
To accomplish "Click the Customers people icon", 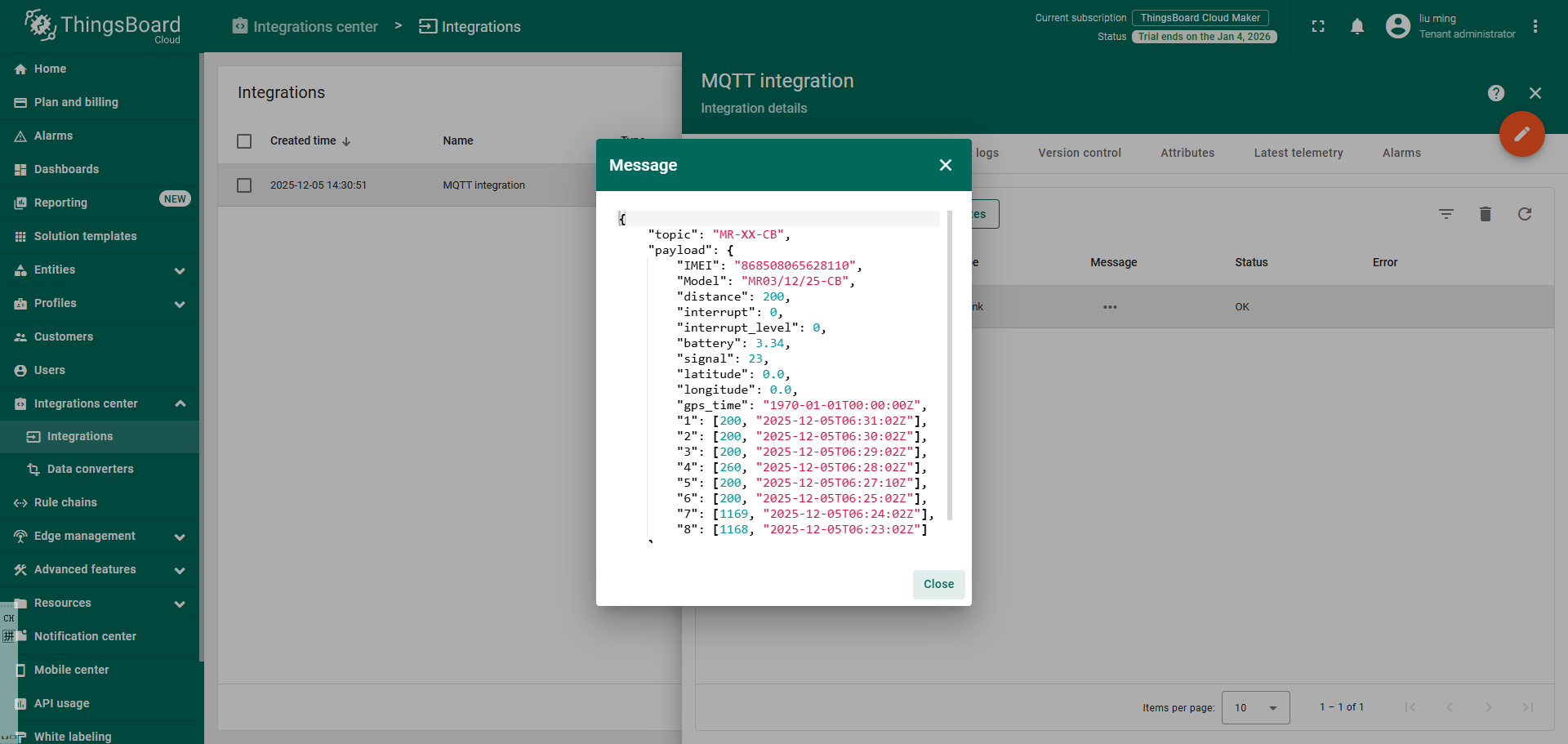I will [x=20, y=337].
